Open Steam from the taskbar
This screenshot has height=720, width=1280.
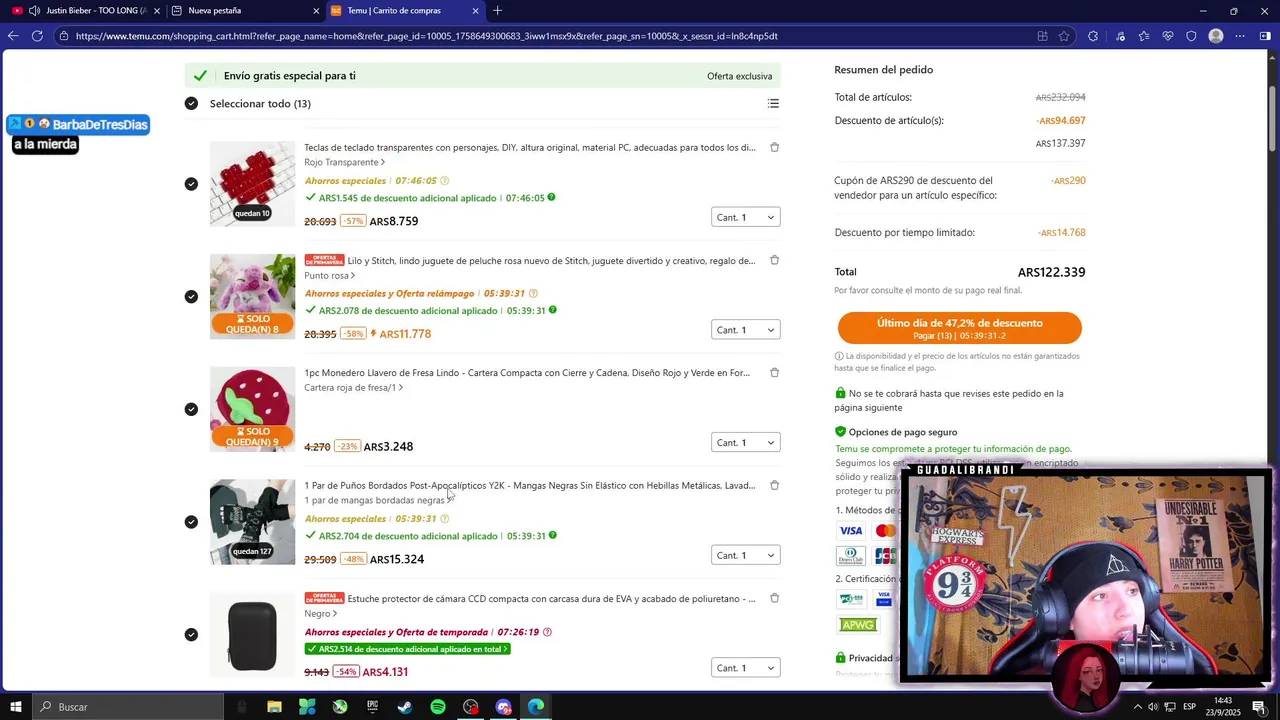(x=405, y=707)
